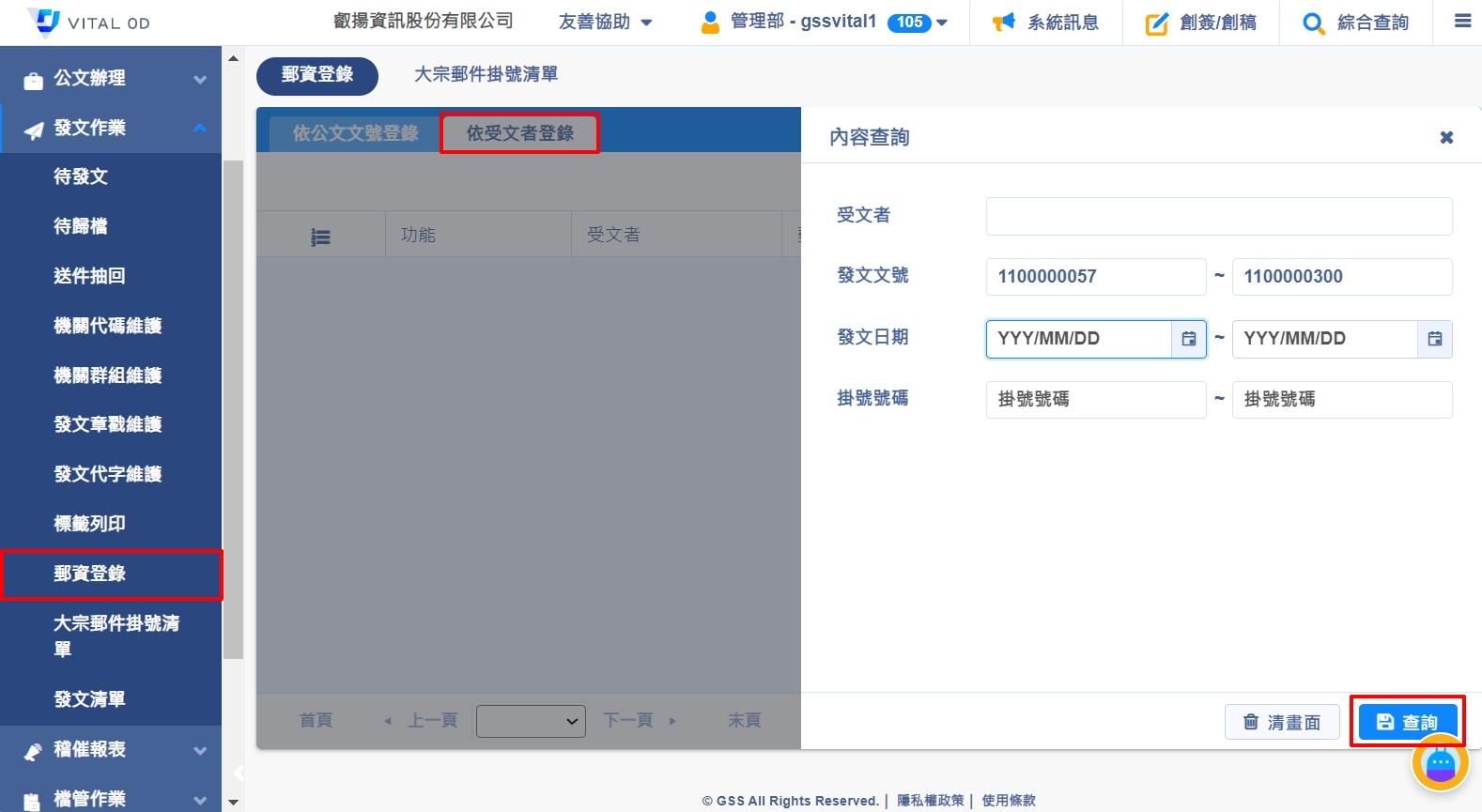Open calendar picker for end 發文日期

pyautogui.click(x=1434, y=339)
